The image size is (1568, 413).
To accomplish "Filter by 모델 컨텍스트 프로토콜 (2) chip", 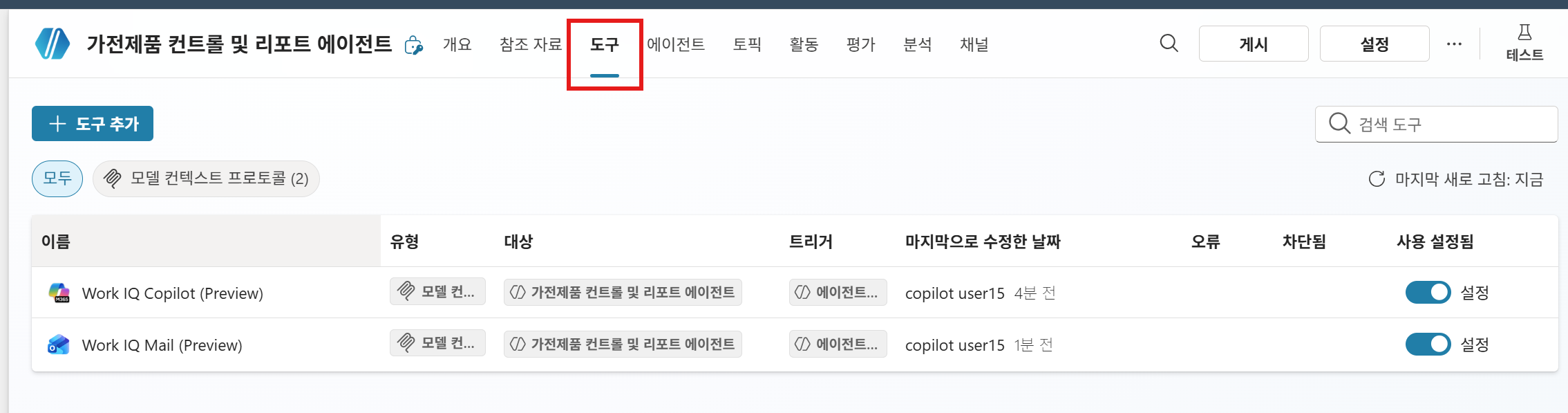I will pyautogui.click(x=206, y=179).
